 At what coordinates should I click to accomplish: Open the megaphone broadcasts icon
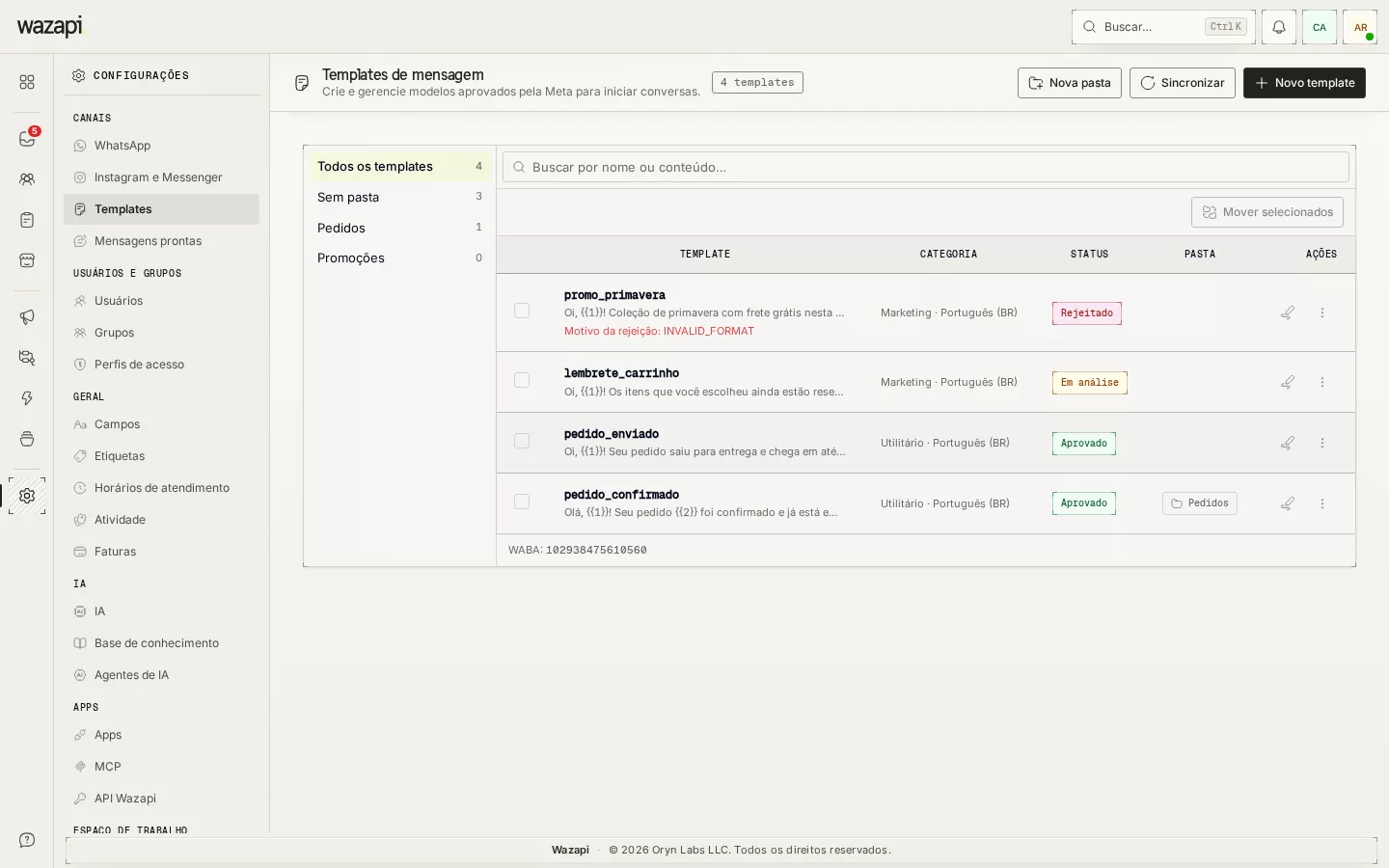point(27,317)
